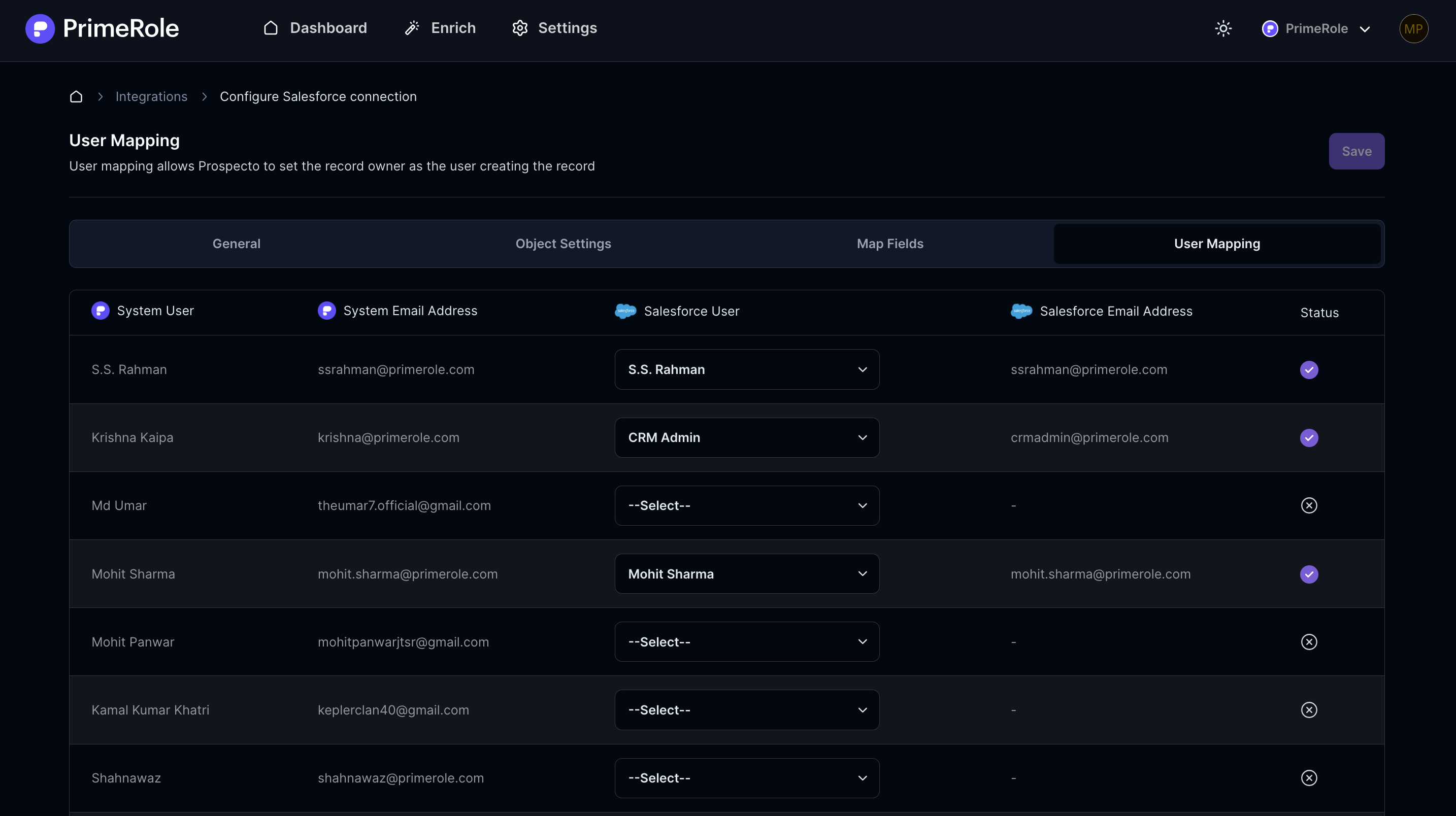Image resolution: width=1456 pixels, height=816 pixels.
Task: Click the PrimeRole logo icon
Action: point(40,29)
